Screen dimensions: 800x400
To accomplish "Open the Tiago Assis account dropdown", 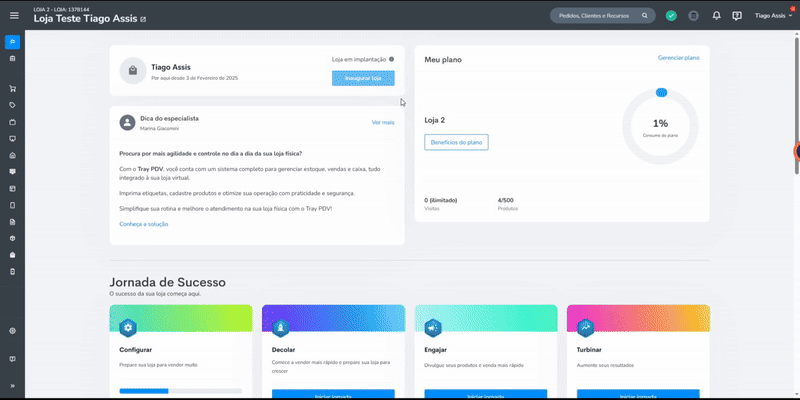I will [x=773, y=16].
